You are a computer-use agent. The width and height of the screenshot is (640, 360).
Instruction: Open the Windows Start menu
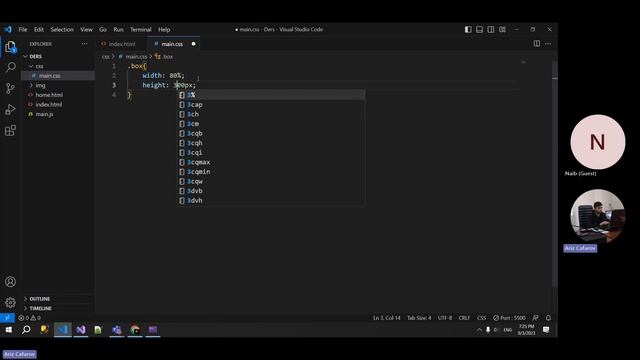(8, 330)
